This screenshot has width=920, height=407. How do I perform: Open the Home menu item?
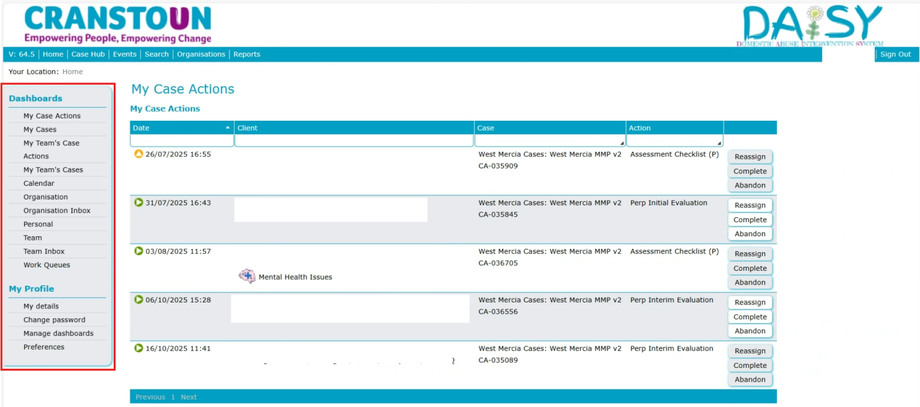(53, 55)
